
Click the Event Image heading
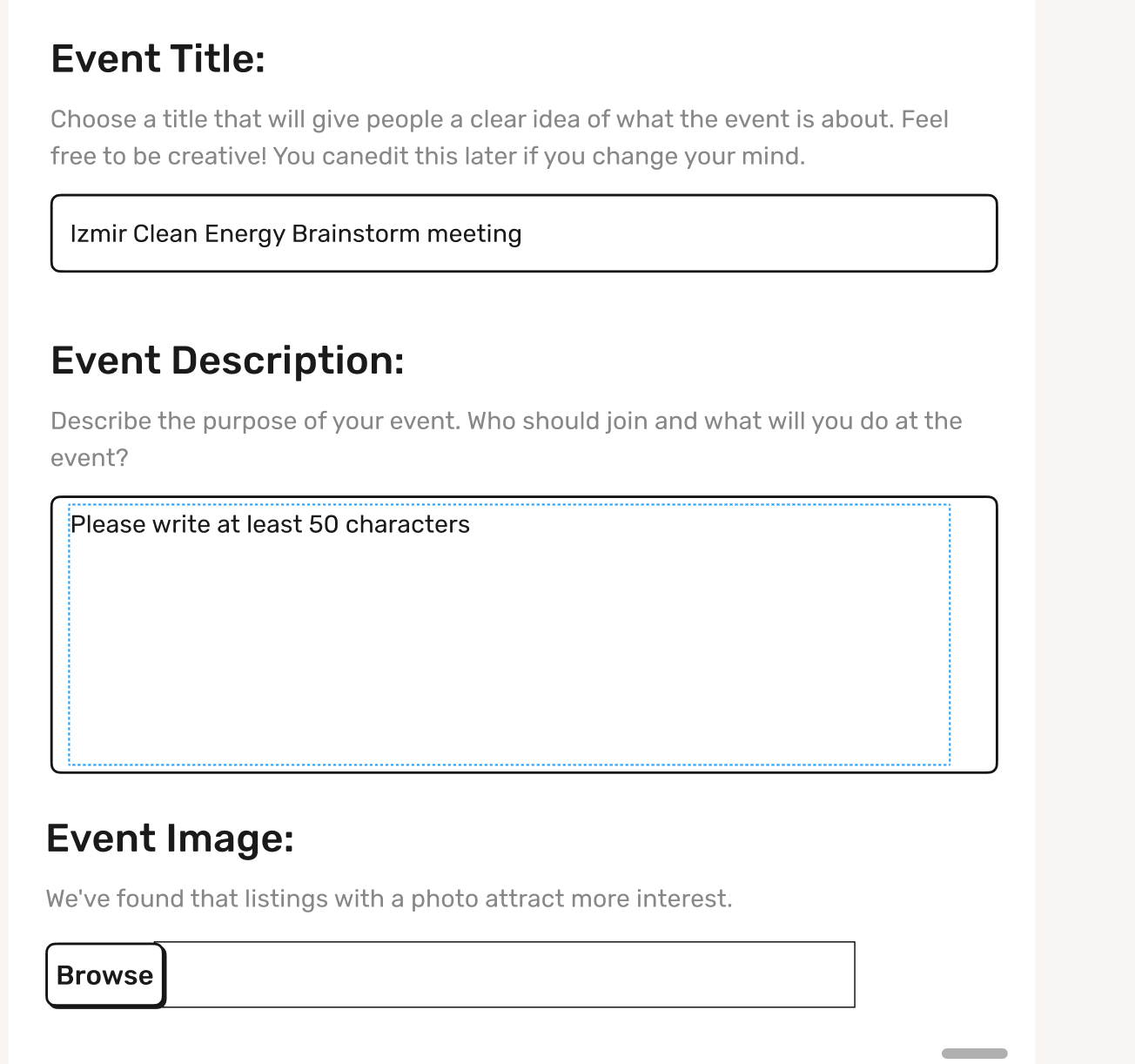click(x=171, y=838)
